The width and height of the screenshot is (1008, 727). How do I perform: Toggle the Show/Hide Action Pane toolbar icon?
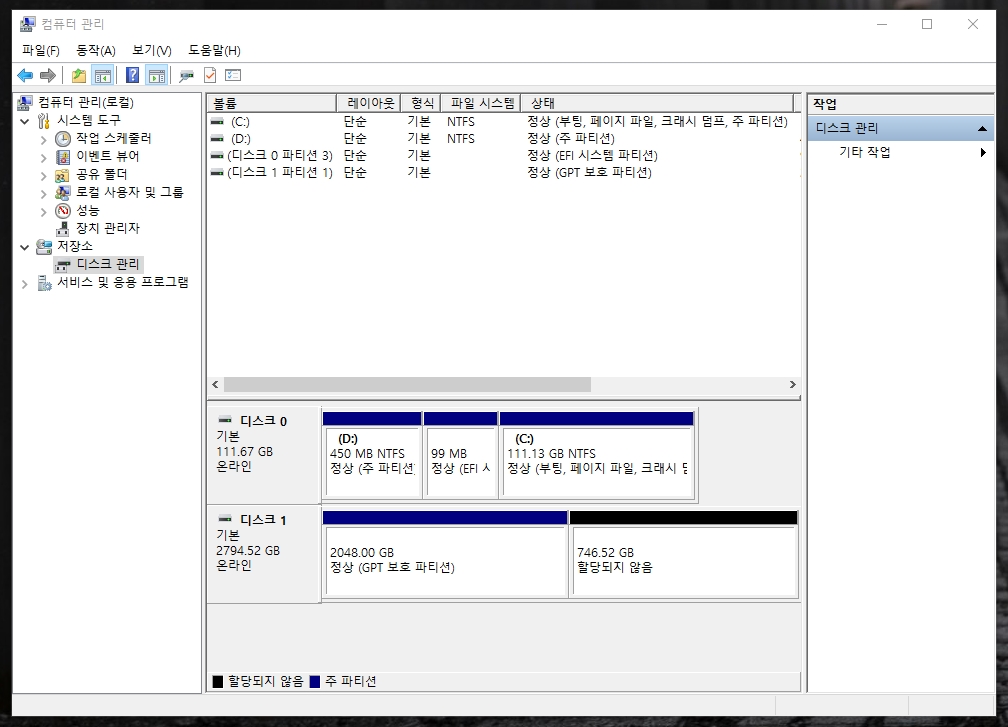coord(157,76)
